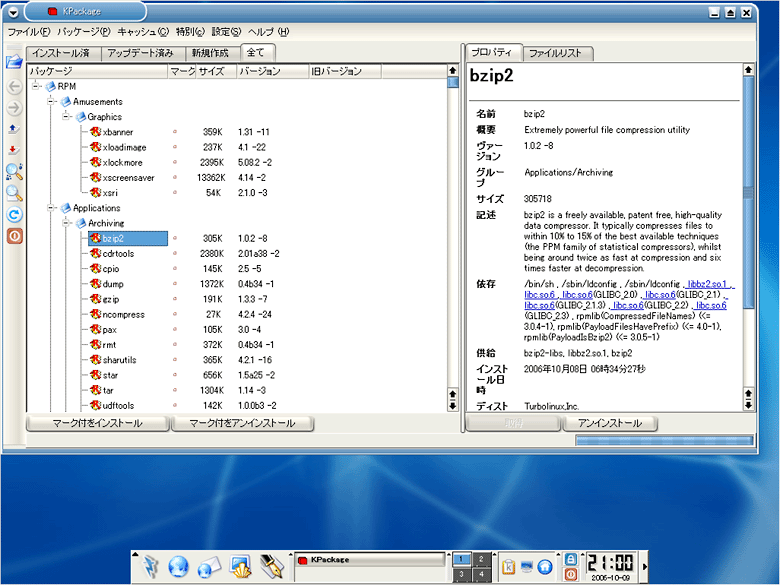Open the mail client panel icon
The height and width of the screenshot is (585, 780).
[209, 567]
